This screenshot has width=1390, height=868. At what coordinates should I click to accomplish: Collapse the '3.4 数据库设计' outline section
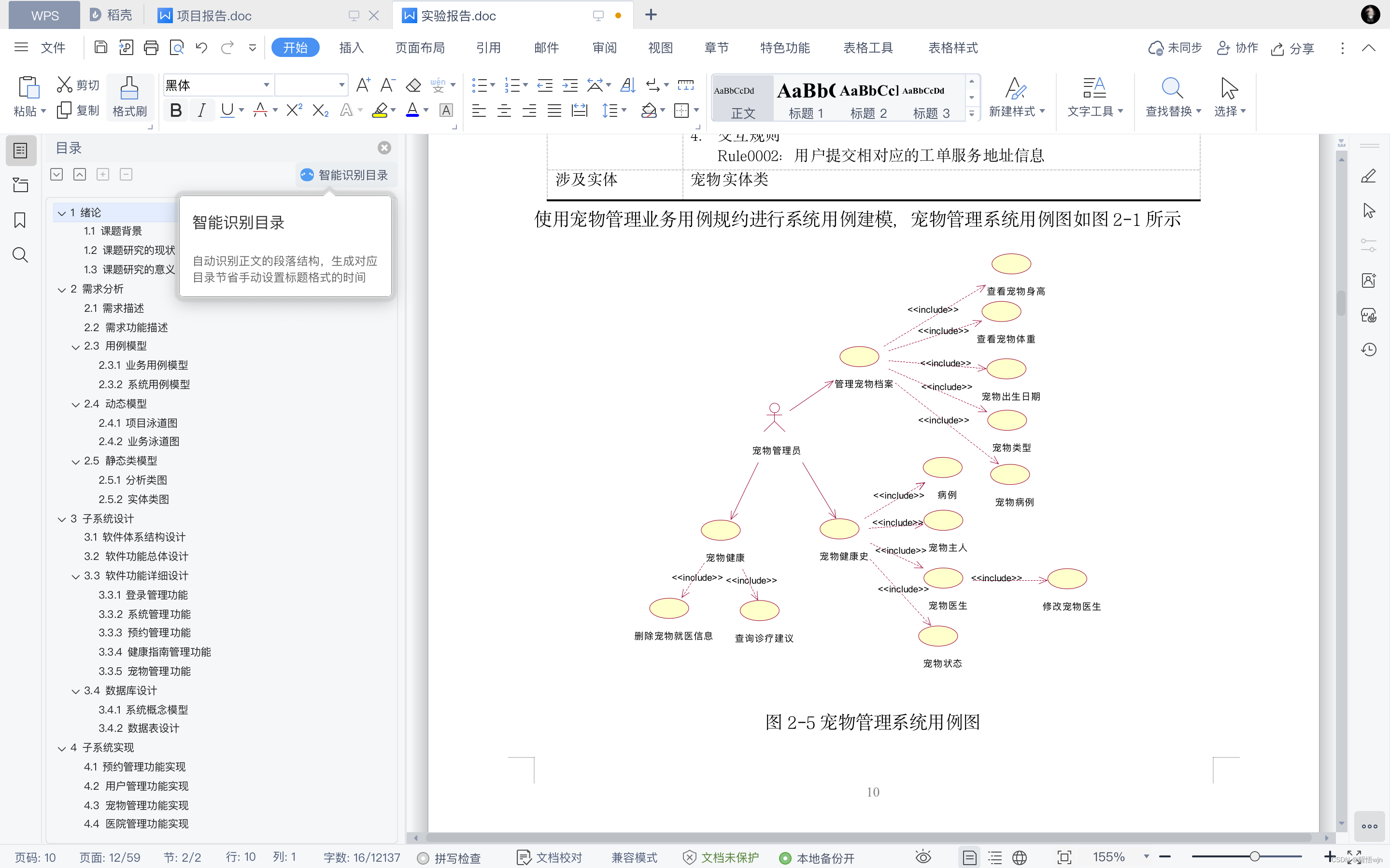[75, 691]
